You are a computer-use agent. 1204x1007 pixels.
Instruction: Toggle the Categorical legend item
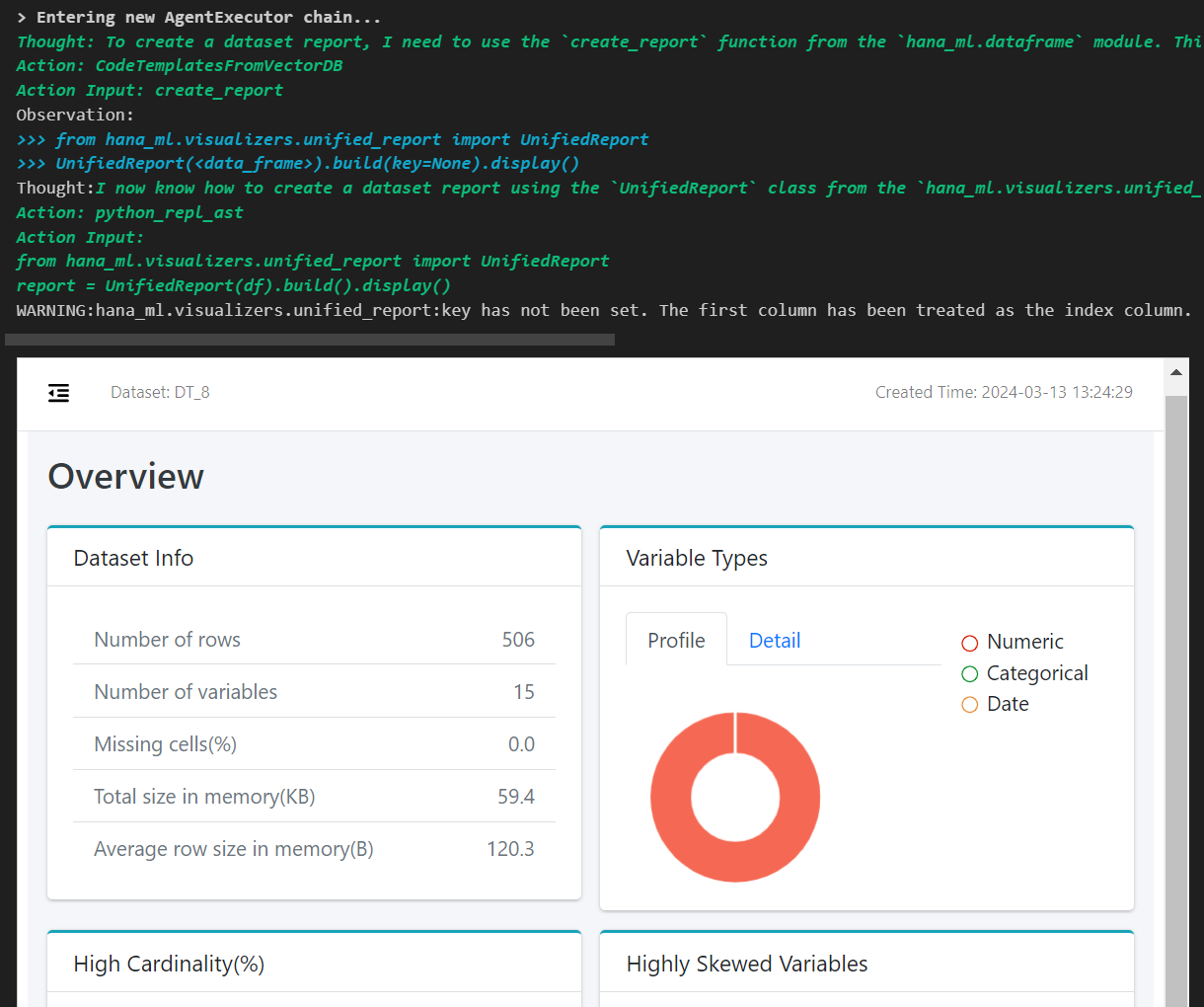coord(1024,673)
